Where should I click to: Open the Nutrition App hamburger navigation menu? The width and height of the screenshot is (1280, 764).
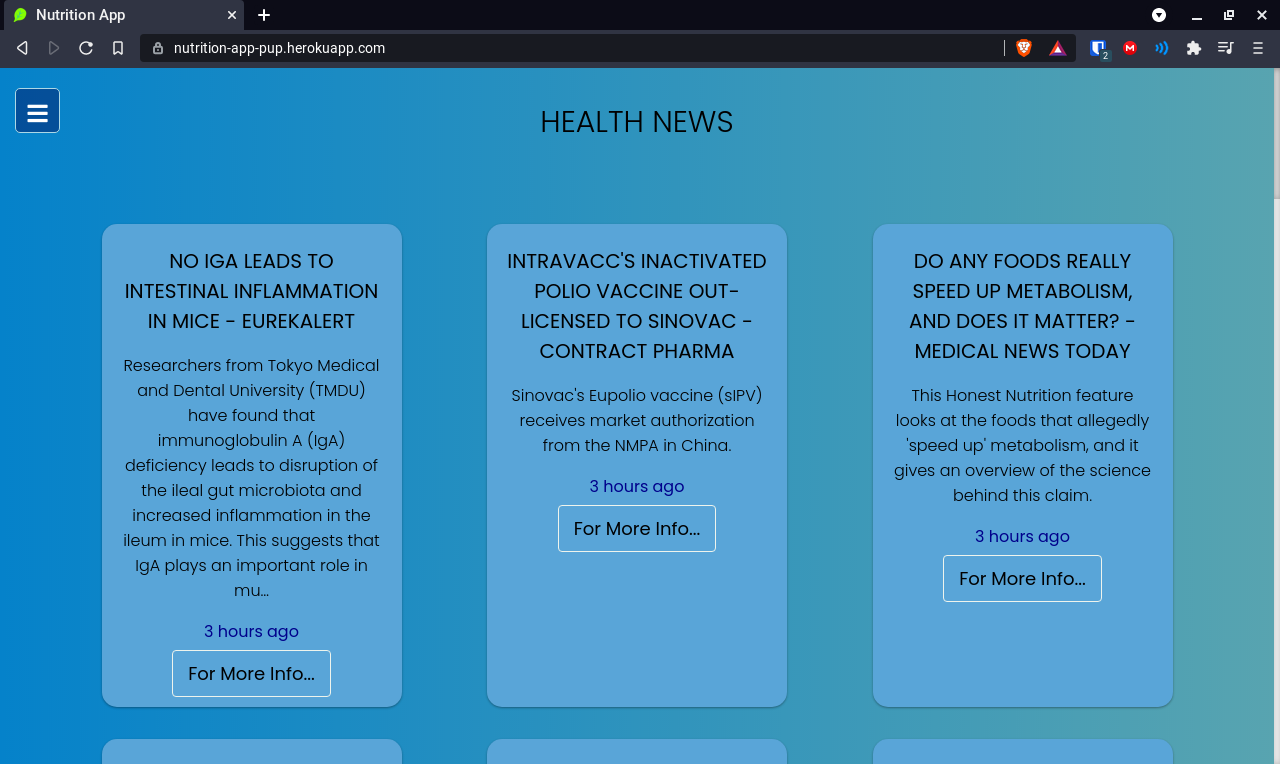pyautogui.click(x=37, y=110)
